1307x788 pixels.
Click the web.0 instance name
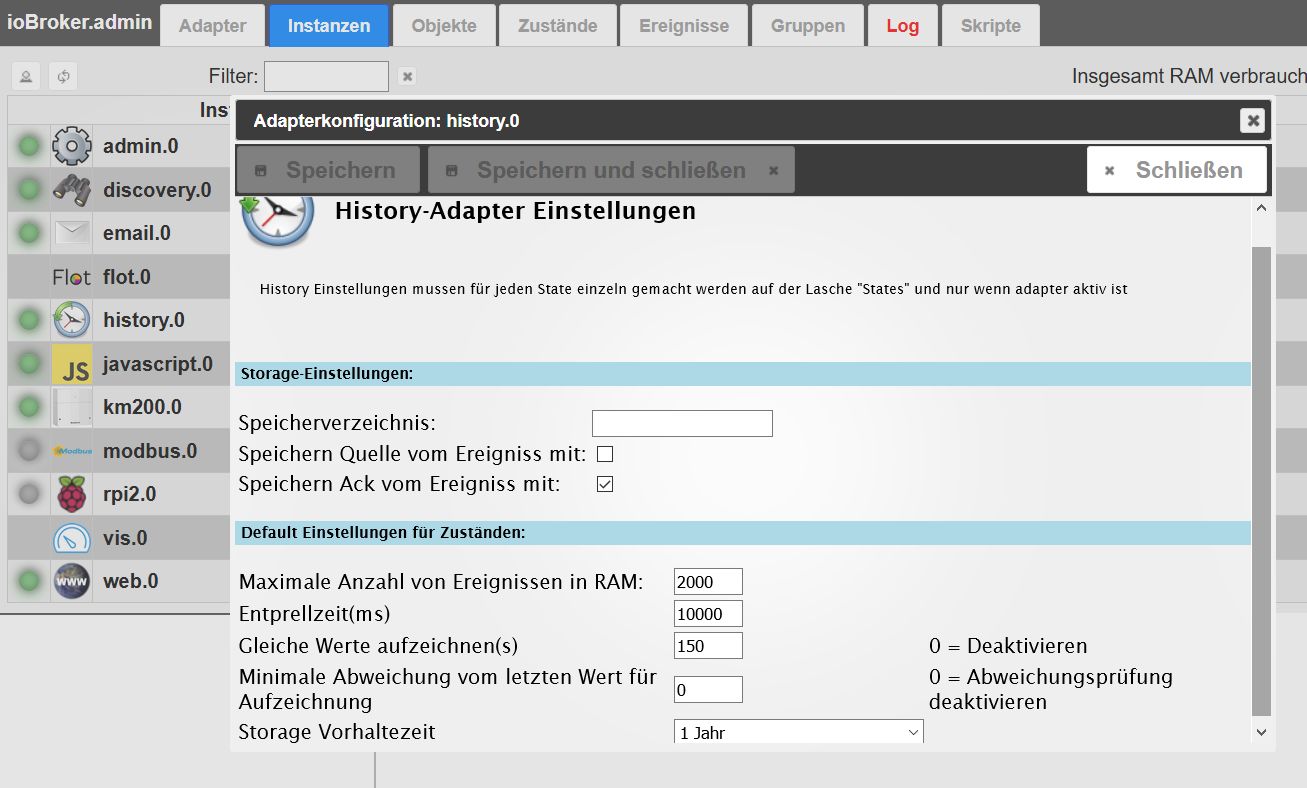(130, 581)
